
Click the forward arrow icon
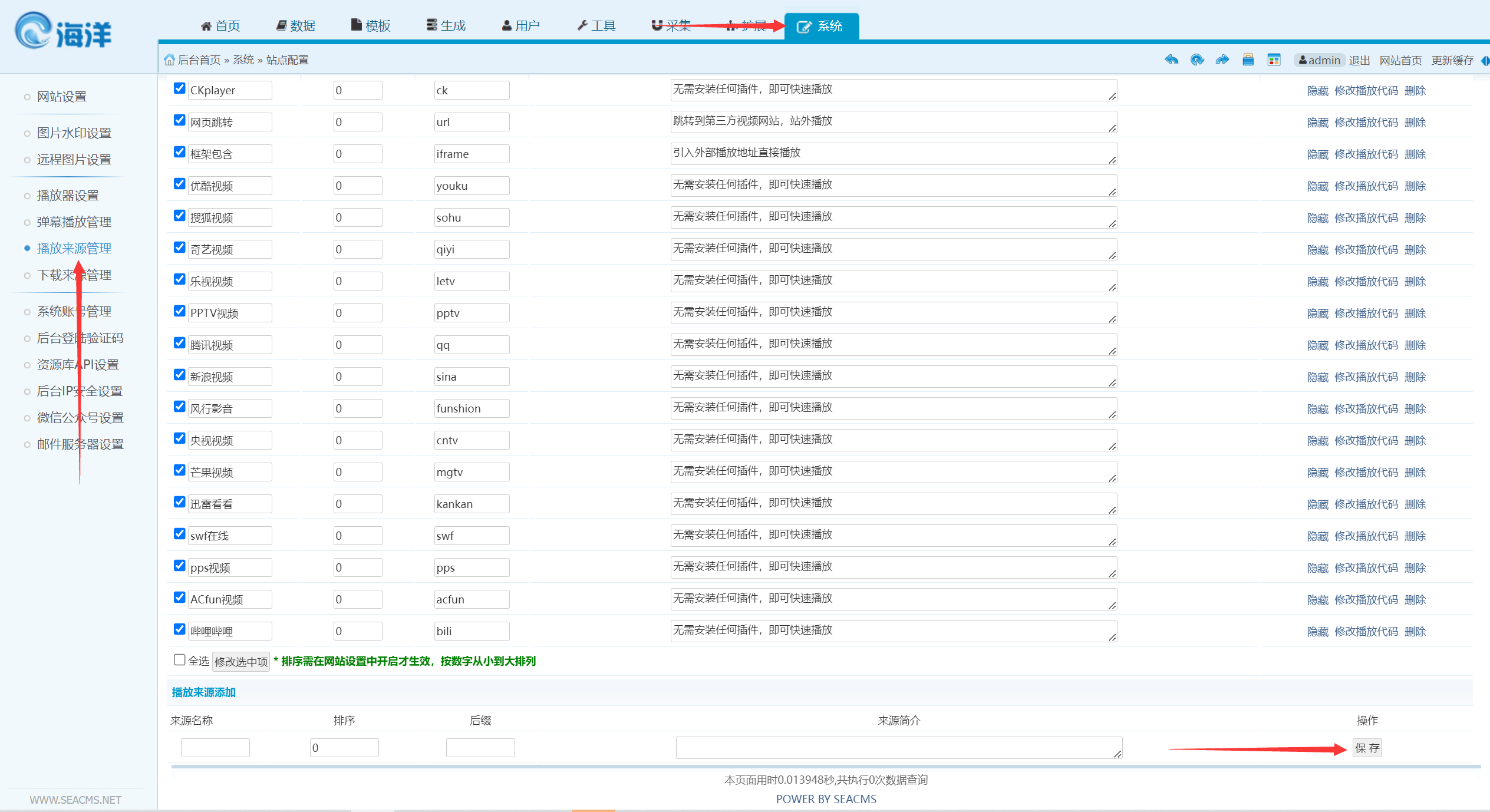click(x=1222, y=60)
